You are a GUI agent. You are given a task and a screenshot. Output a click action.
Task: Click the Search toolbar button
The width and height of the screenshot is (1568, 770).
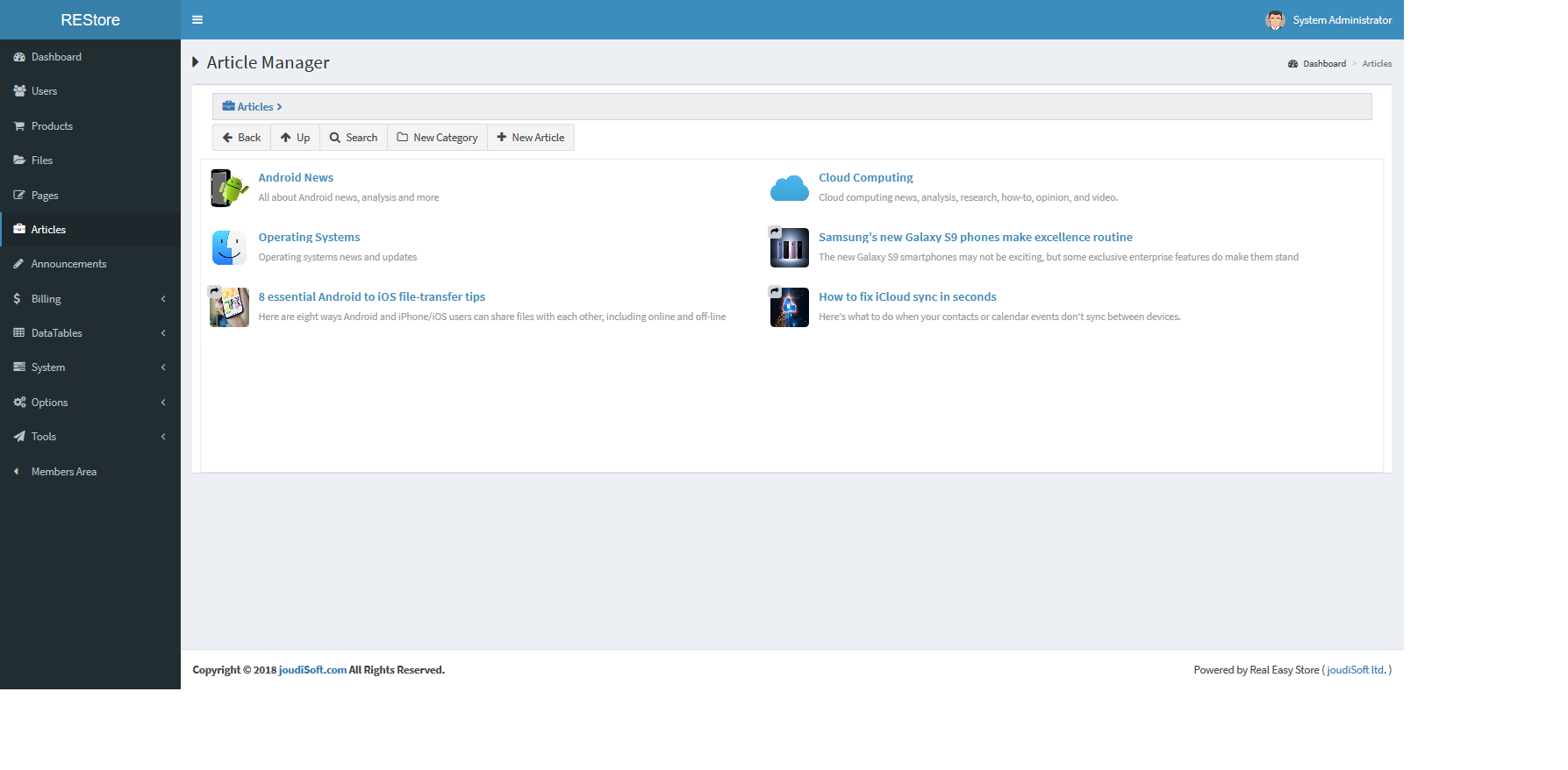coord(354,138)
